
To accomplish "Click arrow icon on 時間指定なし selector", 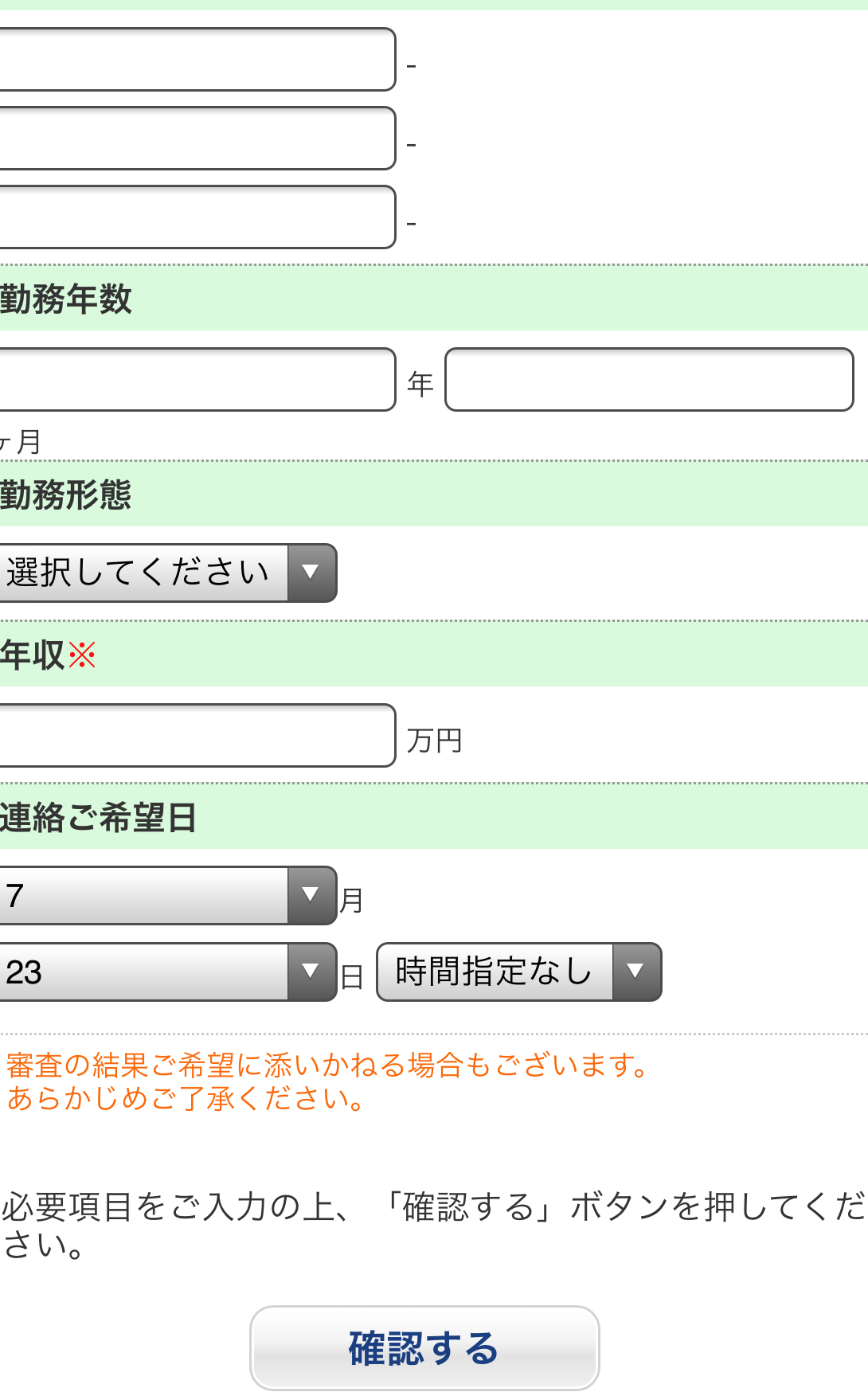I will [635, 972].
